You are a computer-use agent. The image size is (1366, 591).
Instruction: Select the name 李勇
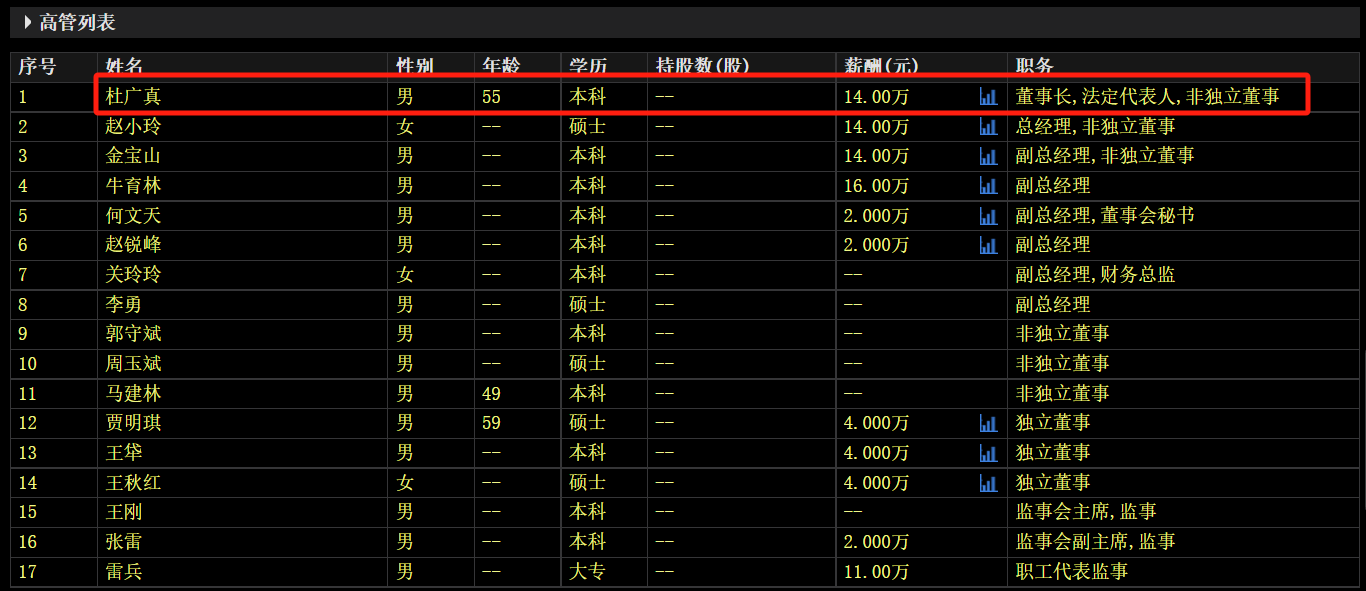pos(124,305)
